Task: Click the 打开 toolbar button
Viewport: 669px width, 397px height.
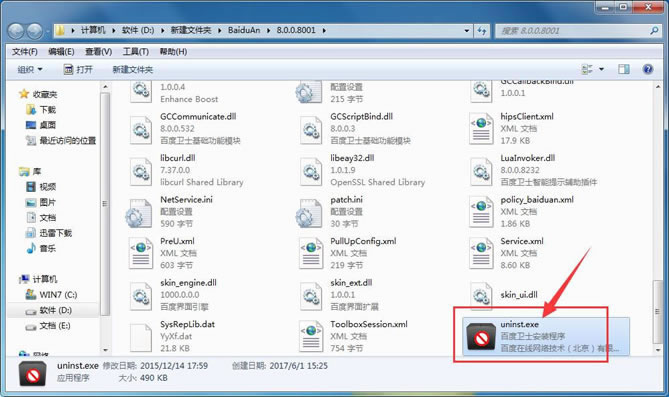Action: click(78, 69)
